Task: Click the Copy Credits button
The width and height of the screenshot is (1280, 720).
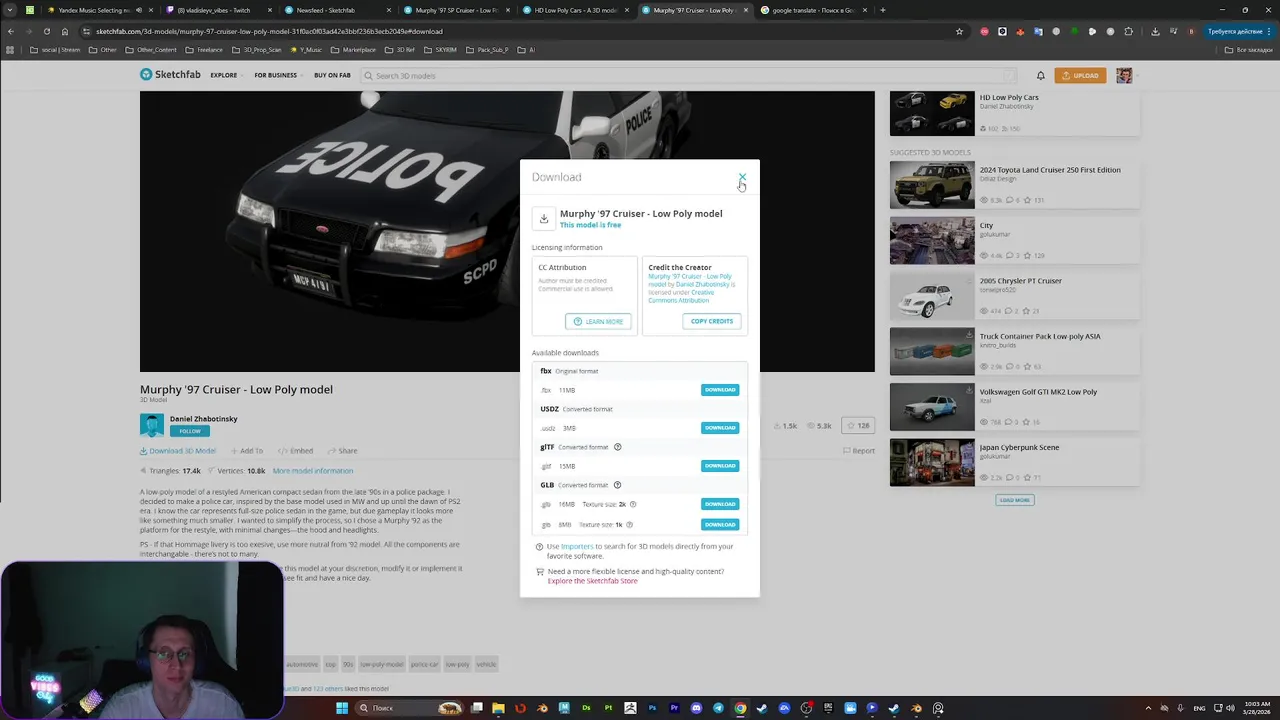Action: (712, 321)
